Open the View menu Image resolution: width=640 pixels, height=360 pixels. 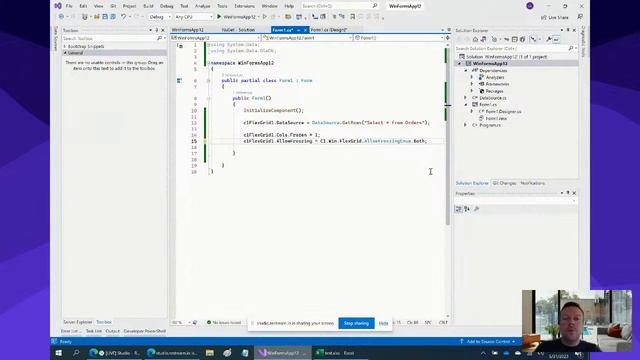point(98,6)
